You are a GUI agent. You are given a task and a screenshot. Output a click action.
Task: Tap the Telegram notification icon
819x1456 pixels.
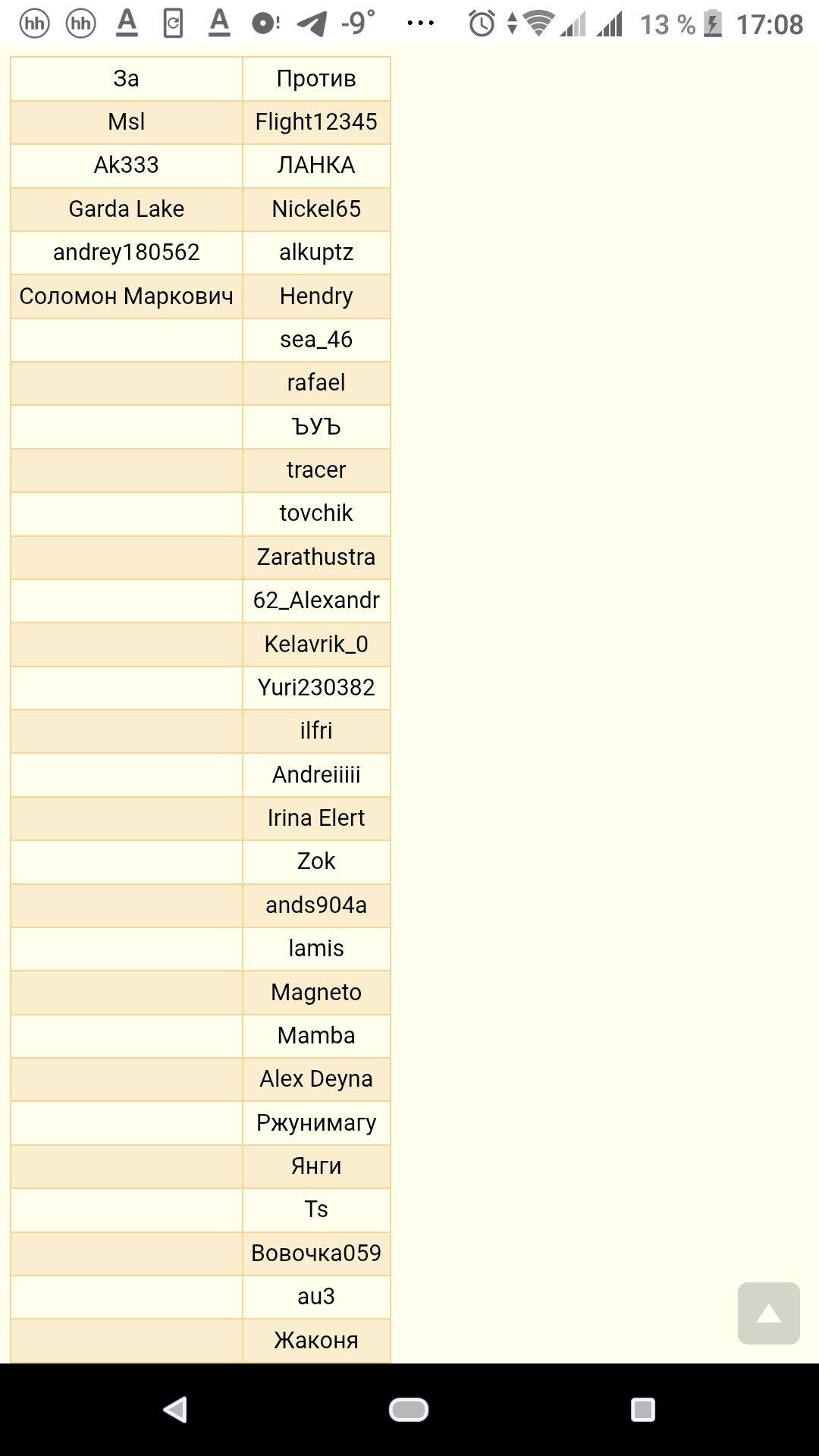[312, 24]
